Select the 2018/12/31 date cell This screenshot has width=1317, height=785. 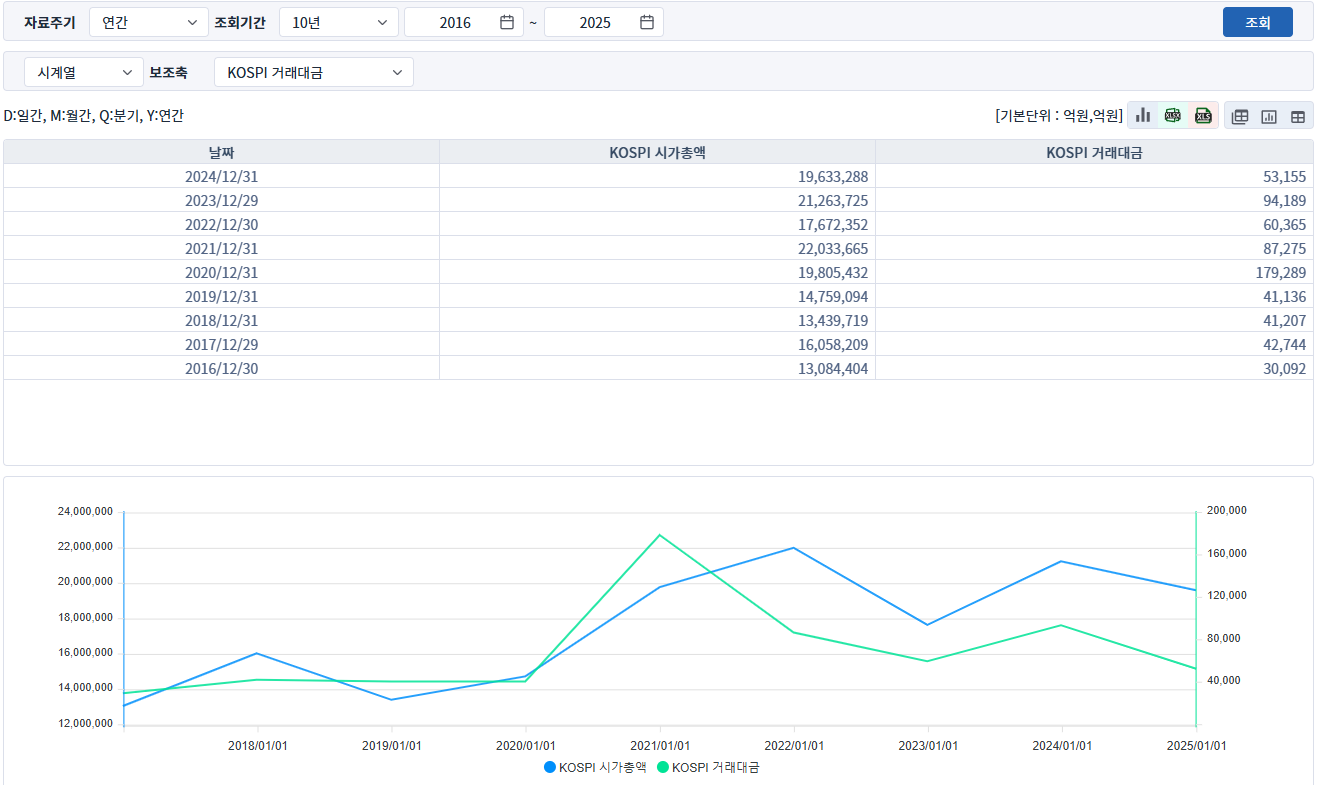221,320
